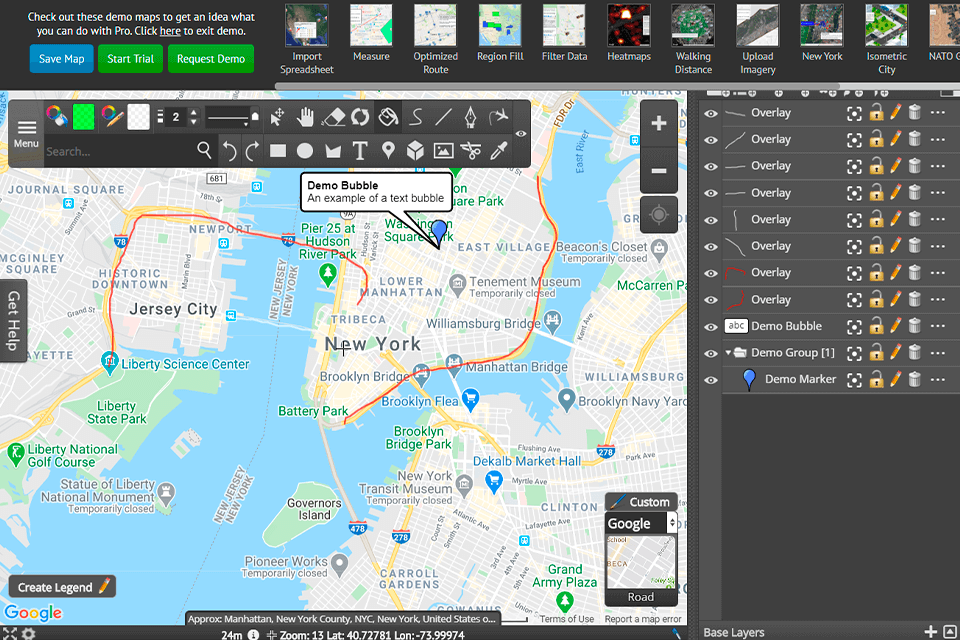Screen dimensions: 960x640
Task: Click the rotate arrows tool
Action: pos(360,116)
